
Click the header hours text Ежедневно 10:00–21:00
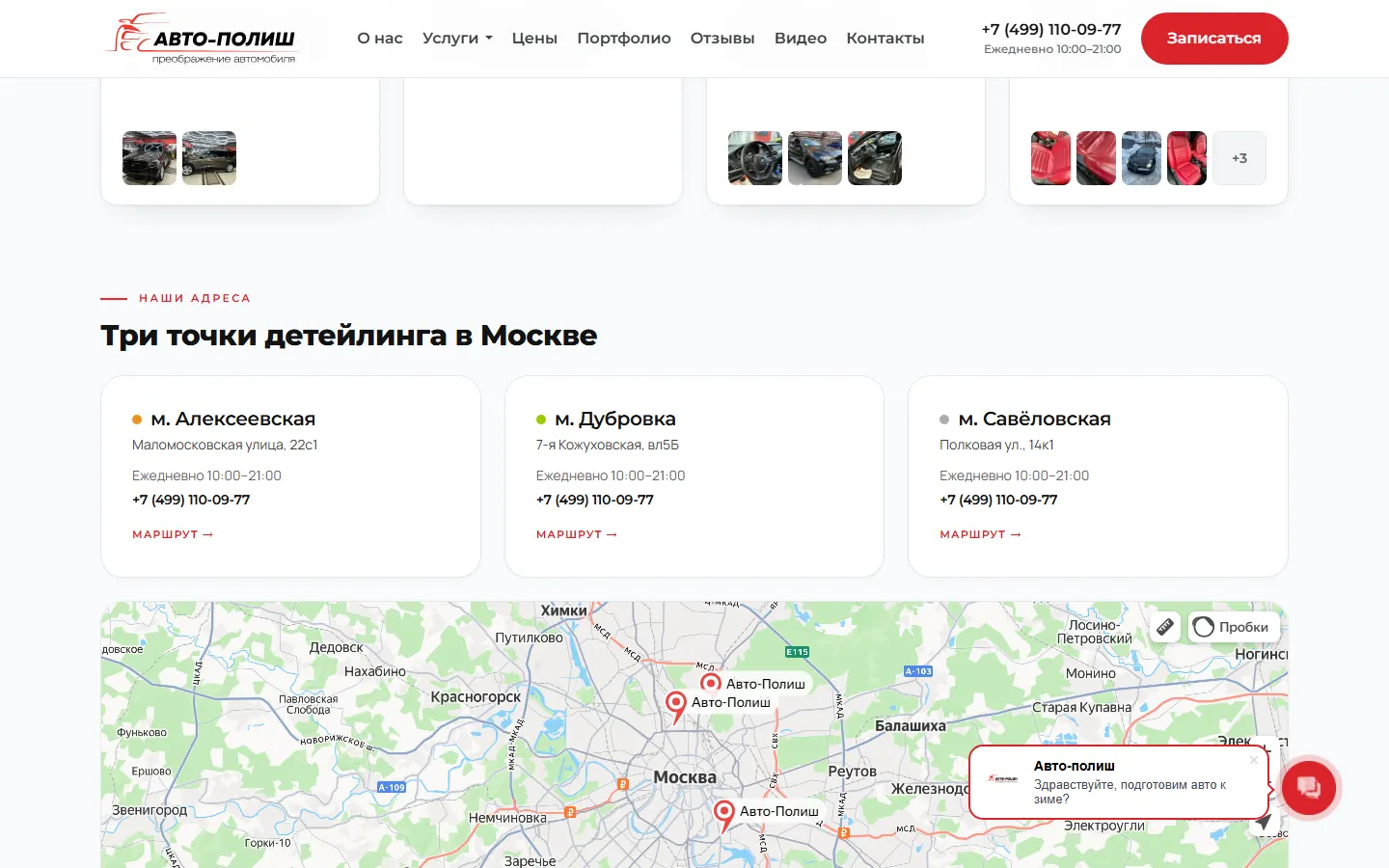coord(1052,49)
